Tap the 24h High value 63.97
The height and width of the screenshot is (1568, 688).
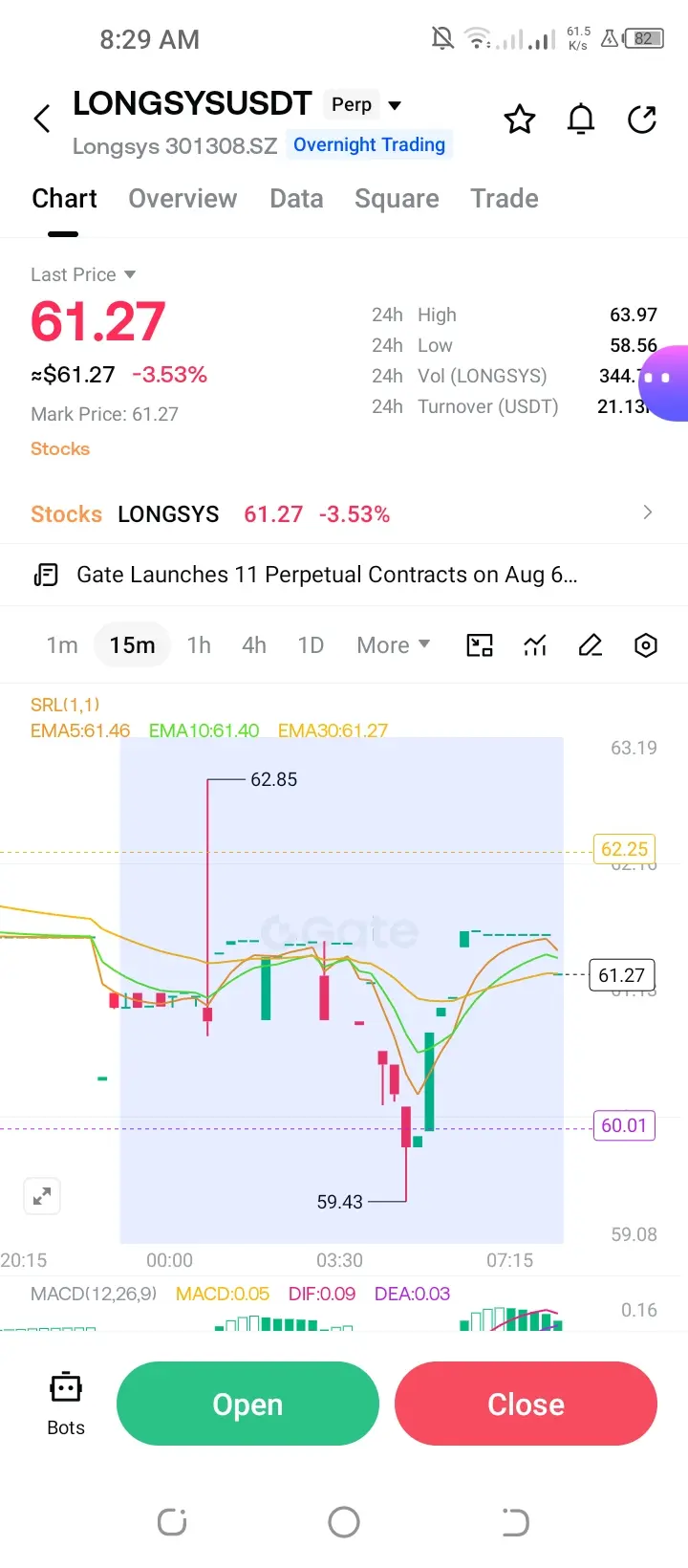634,315
